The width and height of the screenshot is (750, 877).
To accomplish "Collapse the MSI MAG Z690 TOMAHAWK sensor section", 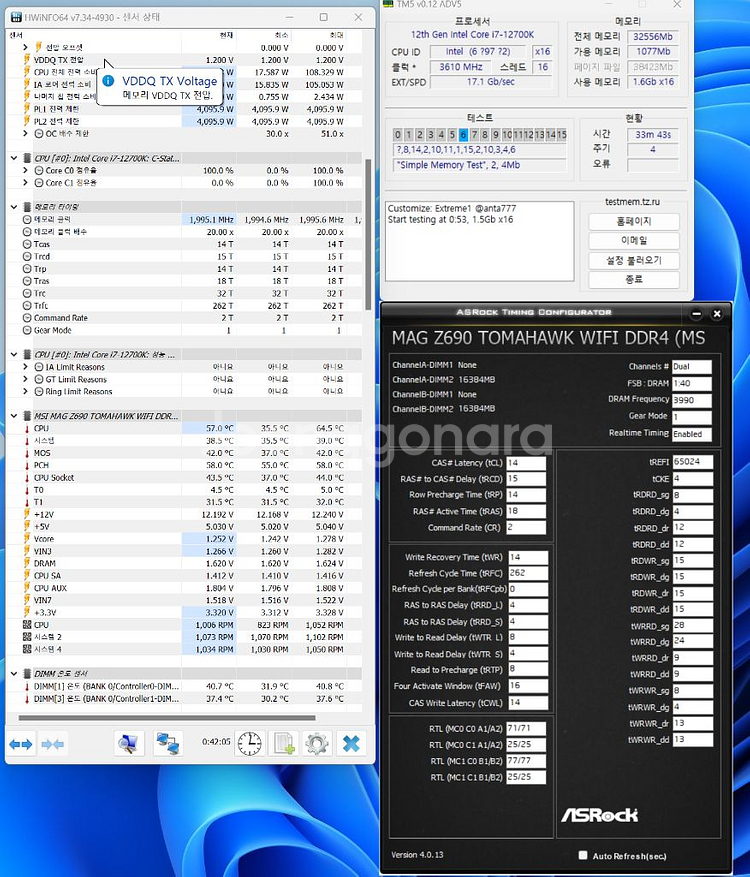I will [x=14, y=416].
